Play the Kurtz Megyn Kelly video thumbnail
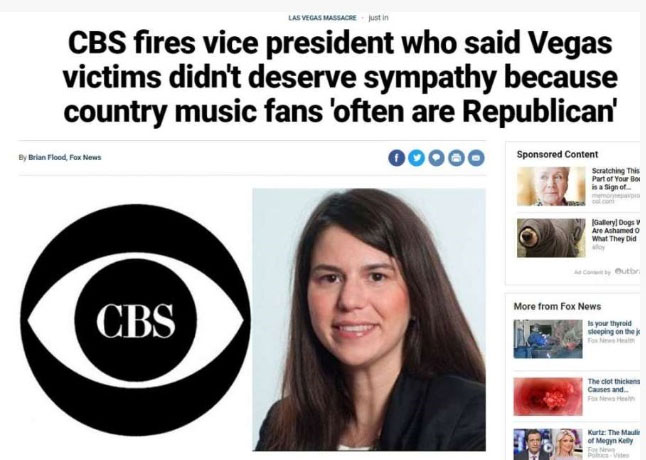Viewport: 646px width, 460px height. point(548,444)
